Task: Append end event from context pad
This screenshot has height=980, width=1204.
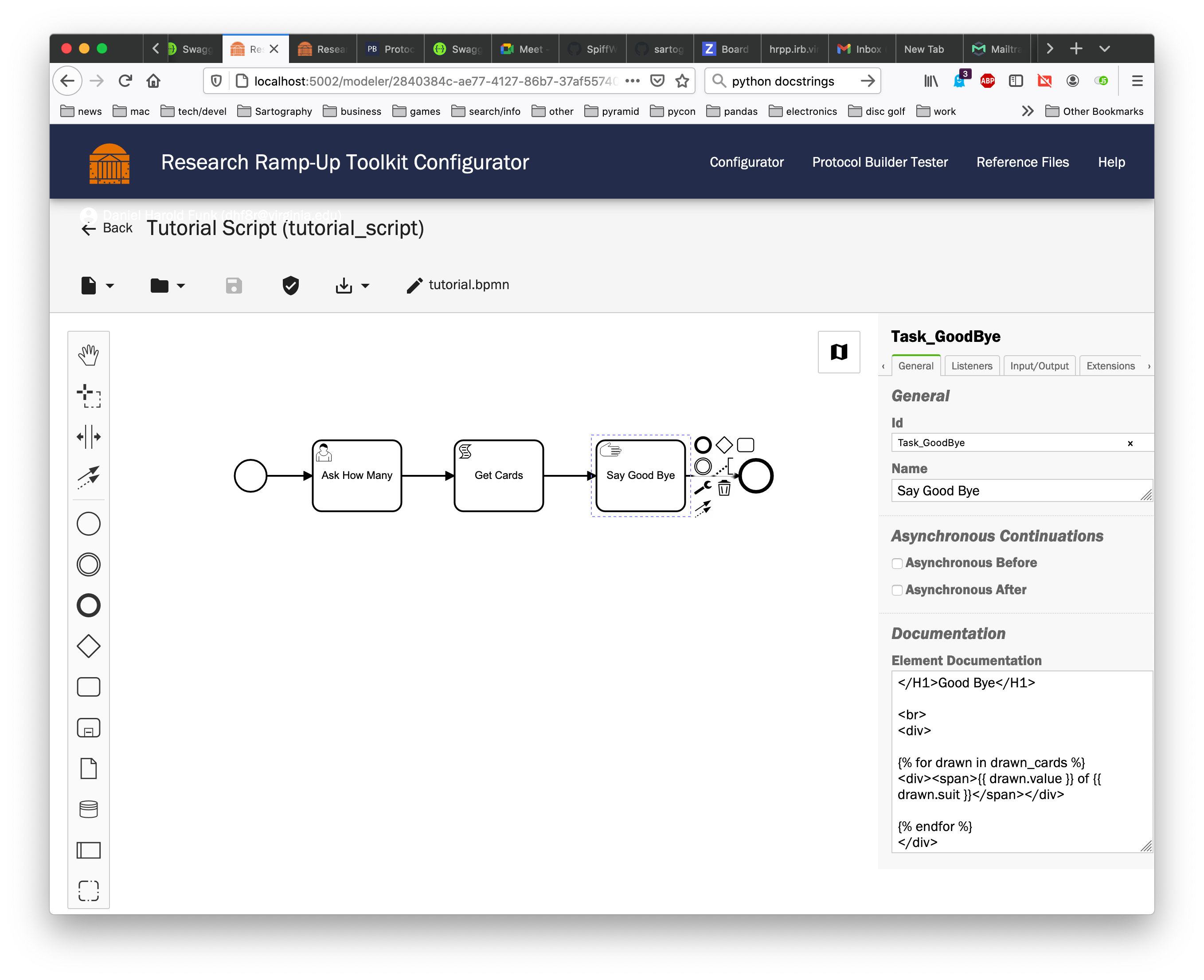Action: click(703, 445)
